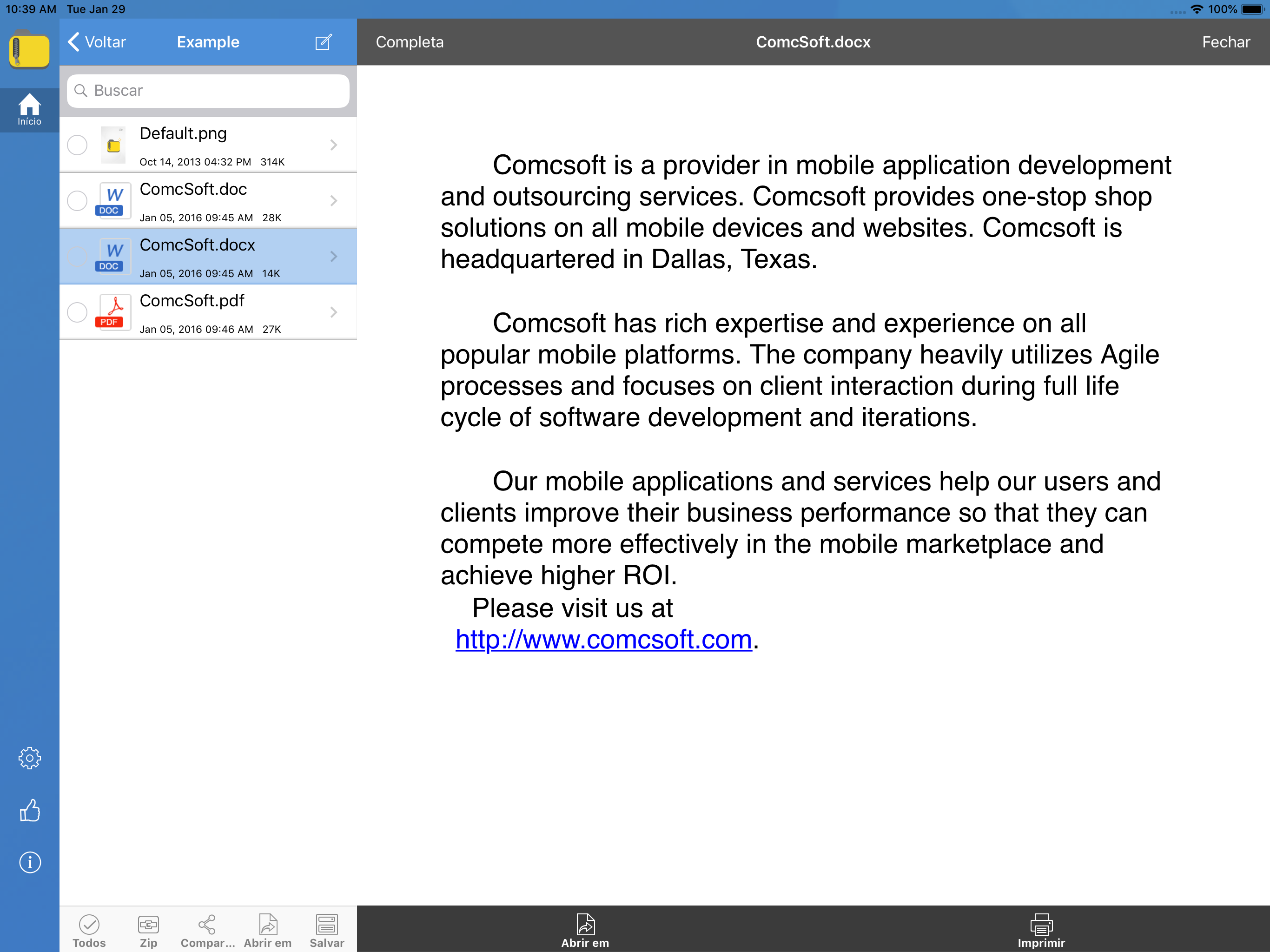Tap the thumbs-up rate icon
Image resolution: width=1270 pixels, height=952 pixels.
(x=29, y=810)
